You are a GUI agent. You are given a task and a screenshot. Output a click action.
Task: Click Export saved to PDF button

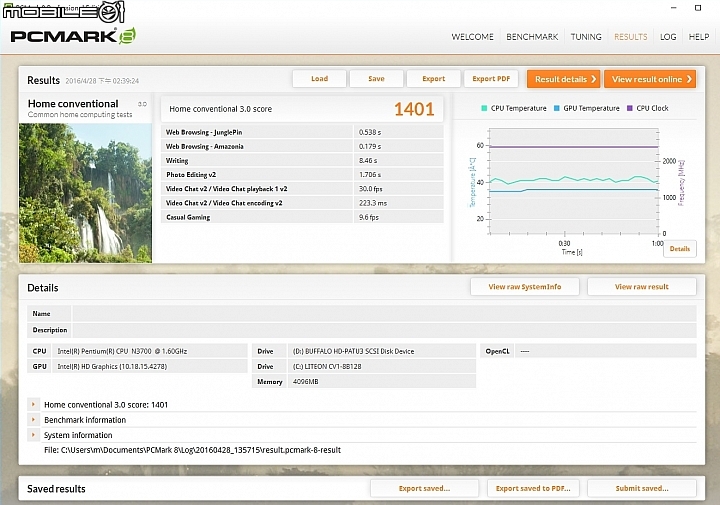click(533, 488)
